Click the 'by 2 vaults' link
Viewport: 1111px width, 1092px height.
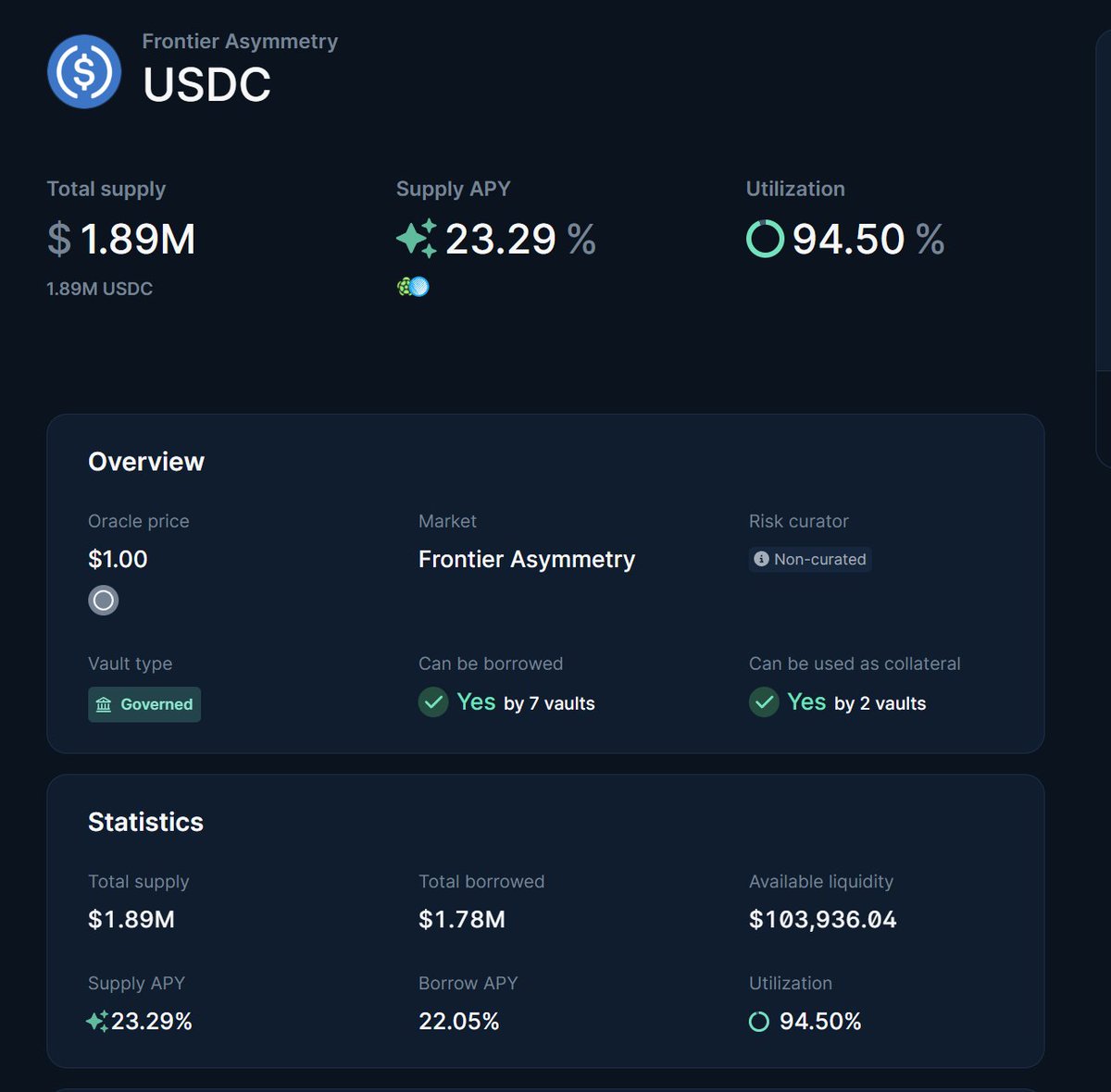(880, 703)
